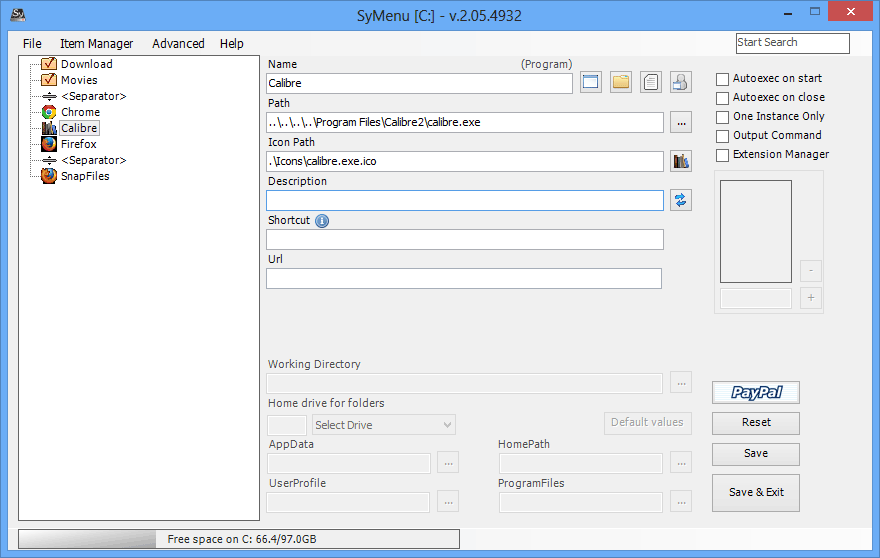Open the Item Manager menu
880x558 pixels.
[96, 44]
